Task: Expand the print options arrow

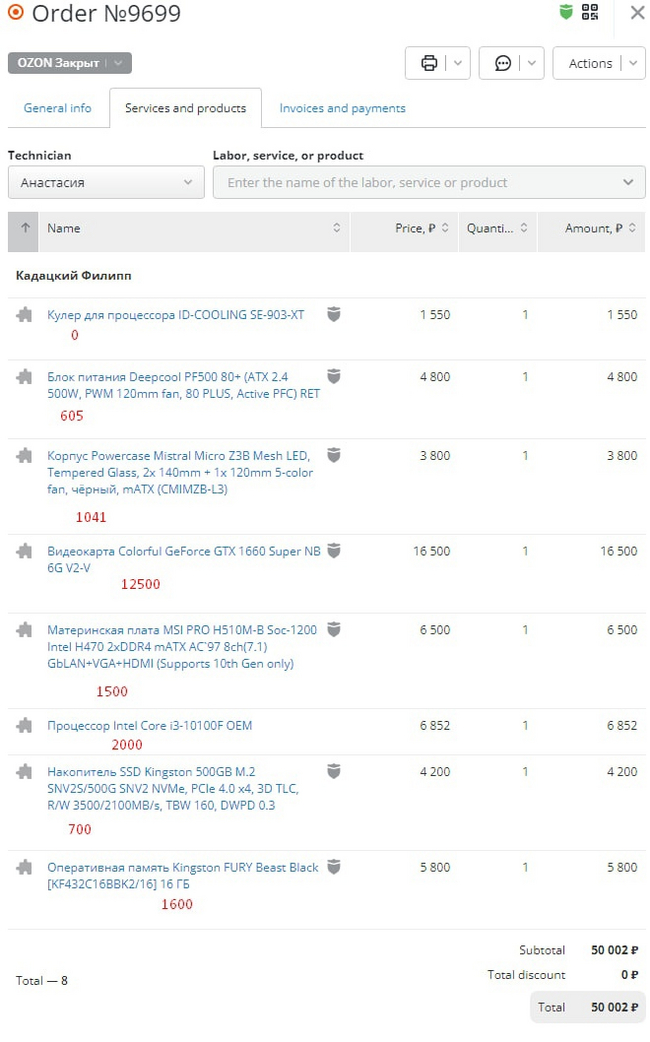Action: coord(458,63)
